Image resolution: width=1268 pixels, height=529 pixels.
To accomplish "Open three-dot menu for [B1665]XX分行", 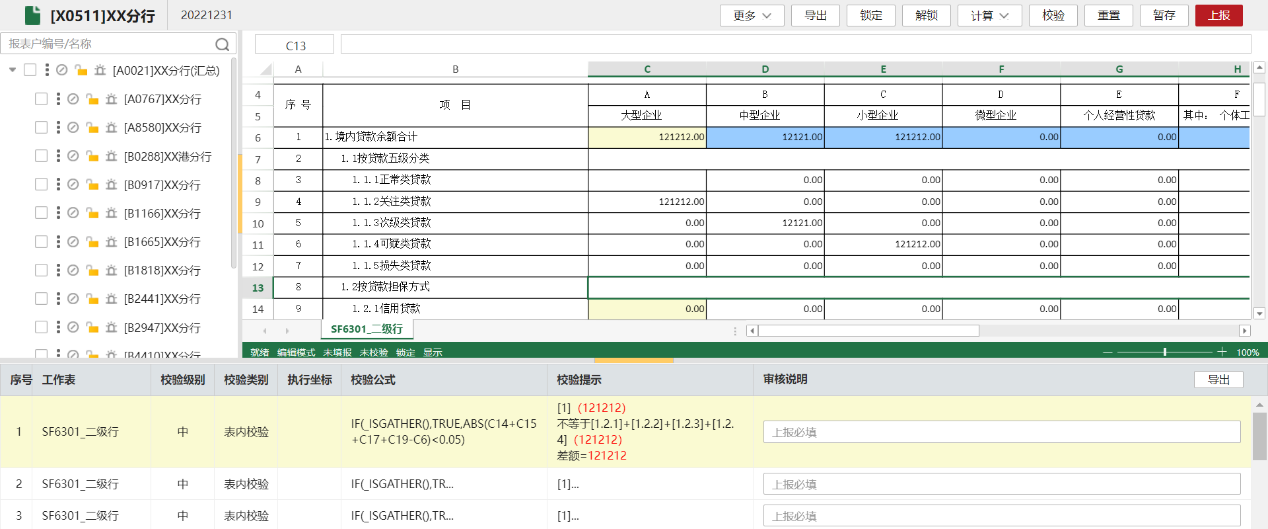I will (58, 242).
